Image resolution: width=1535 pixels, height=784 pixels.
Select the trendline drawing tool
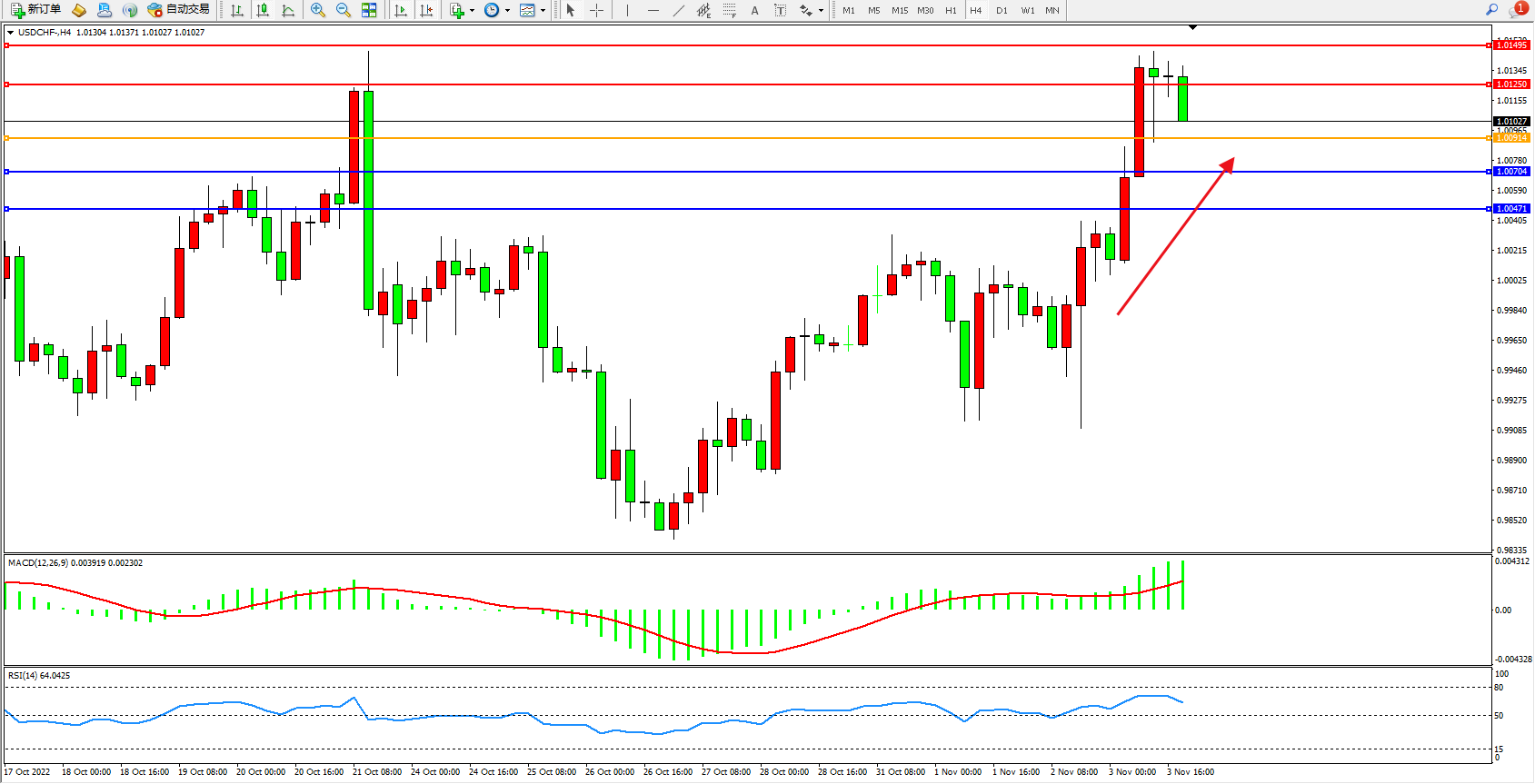[678, 10]
